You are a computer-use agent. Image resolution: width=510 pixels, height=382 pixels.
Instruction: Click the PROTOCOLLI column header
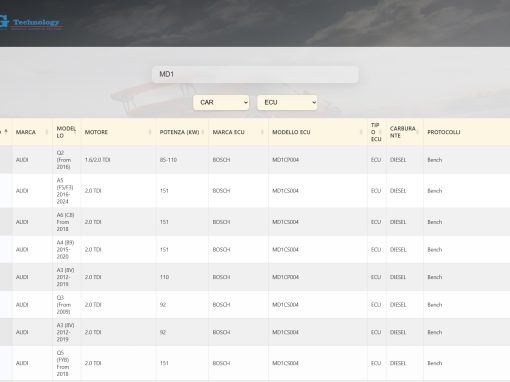click(x=444, y=132)
